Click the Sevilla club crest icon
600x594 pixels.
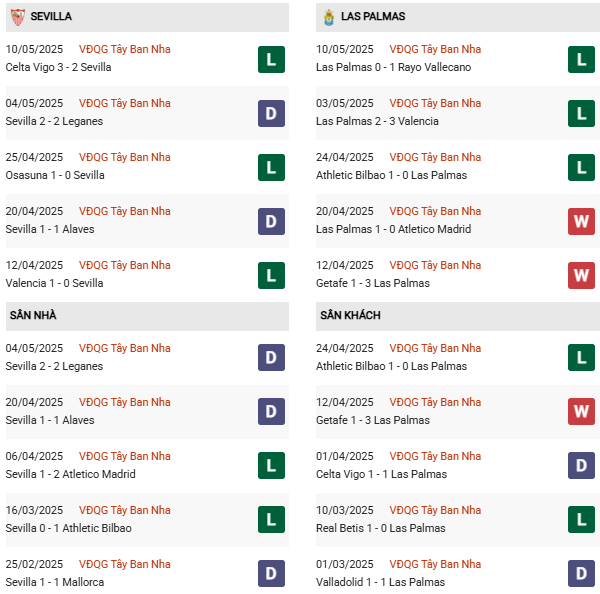(17, 17)
